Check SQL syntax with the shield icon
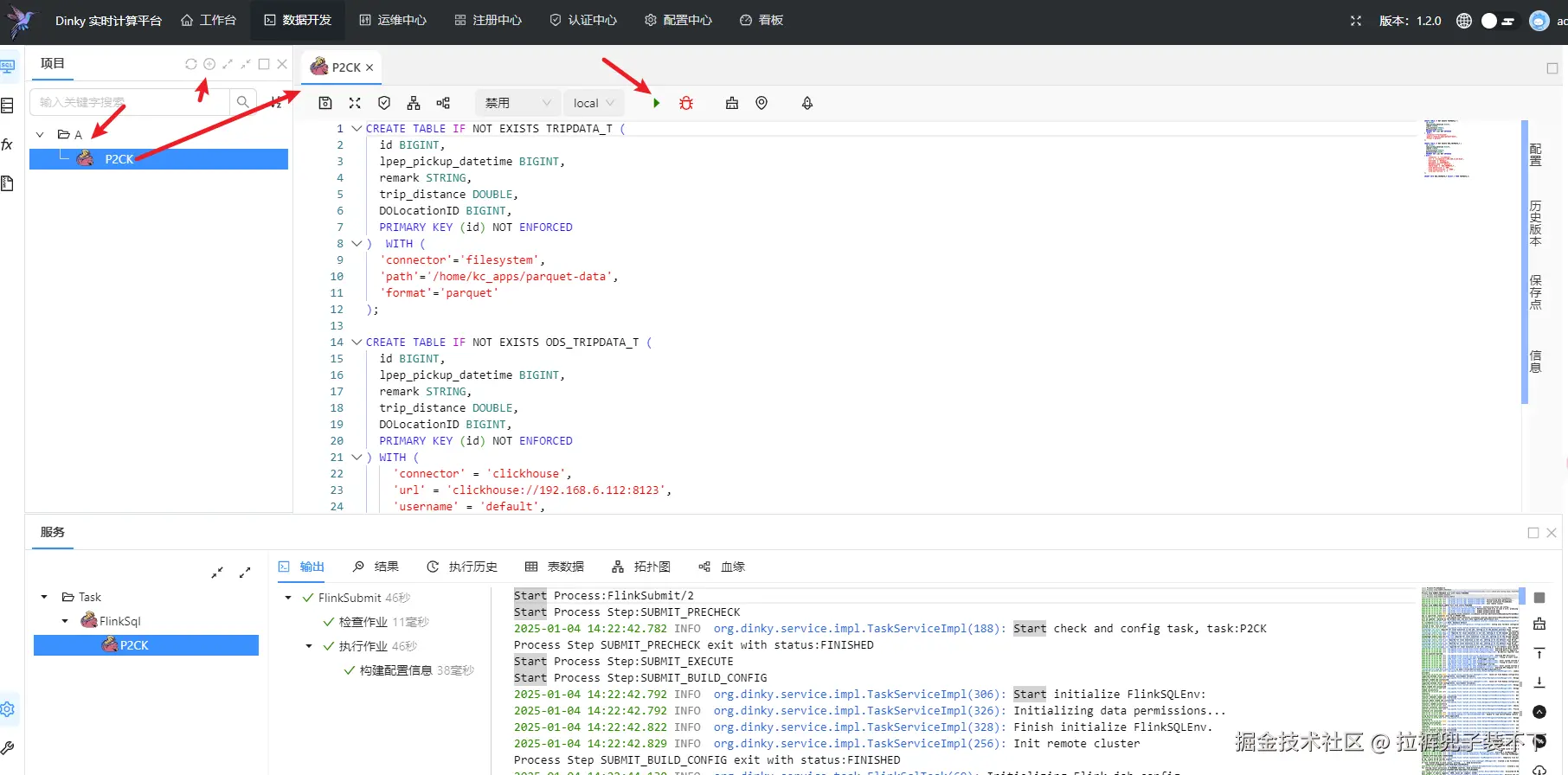Viewport: 1568px width, 775px height. coord(384,103)
